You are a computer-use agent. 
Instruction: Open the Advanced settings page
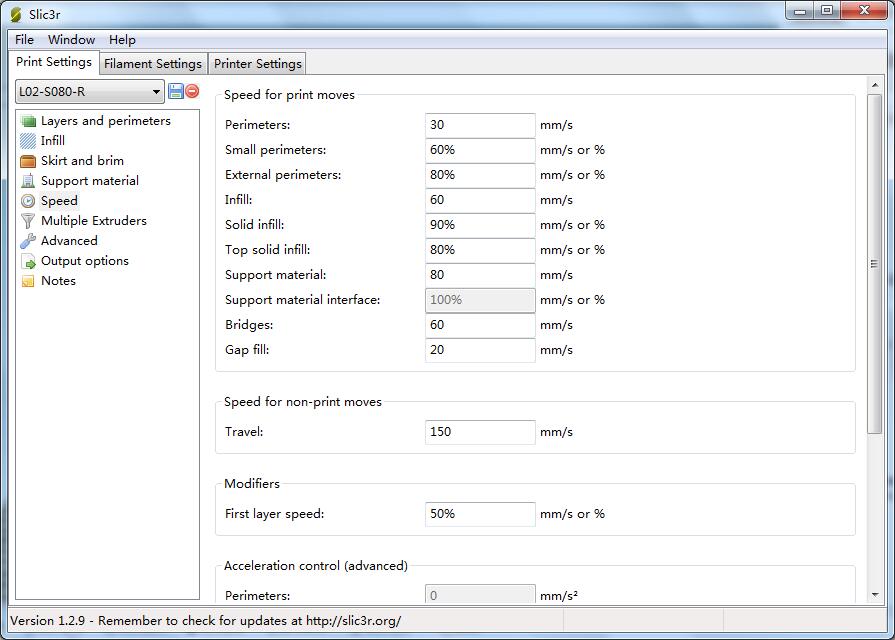tap(69, 241)
